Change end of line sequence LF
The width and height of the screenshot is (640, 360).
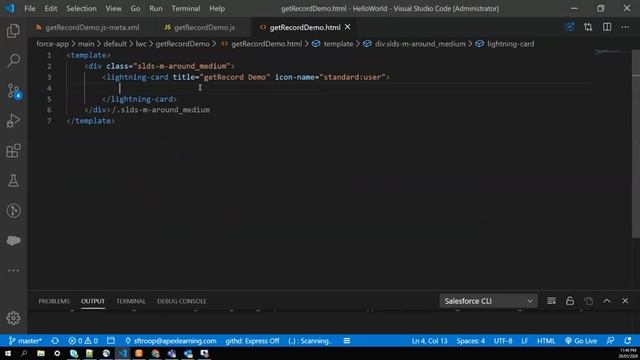pyautogui.click(x=524, y=341)
